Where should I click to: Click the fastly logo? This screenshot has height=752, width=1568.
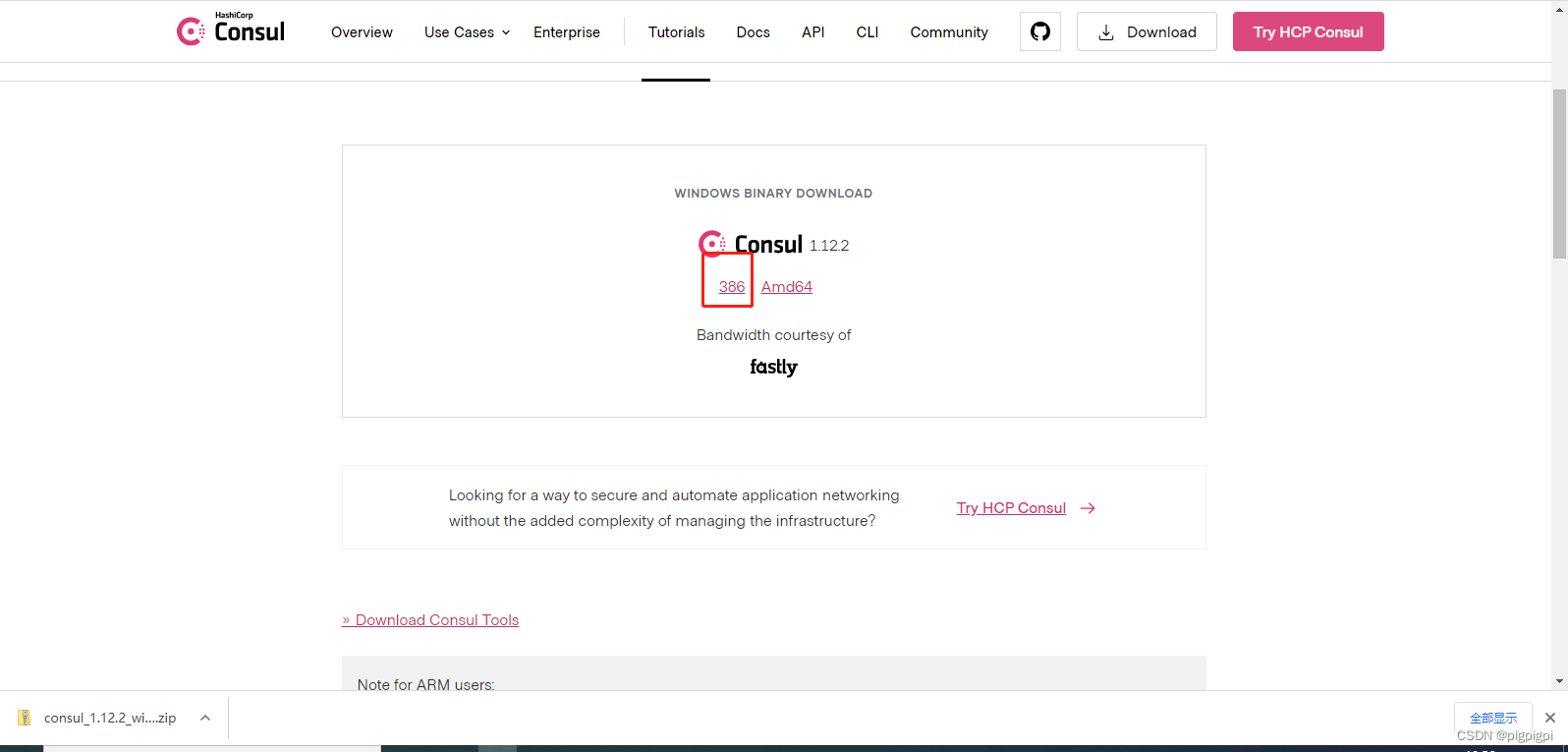(774, 367)
